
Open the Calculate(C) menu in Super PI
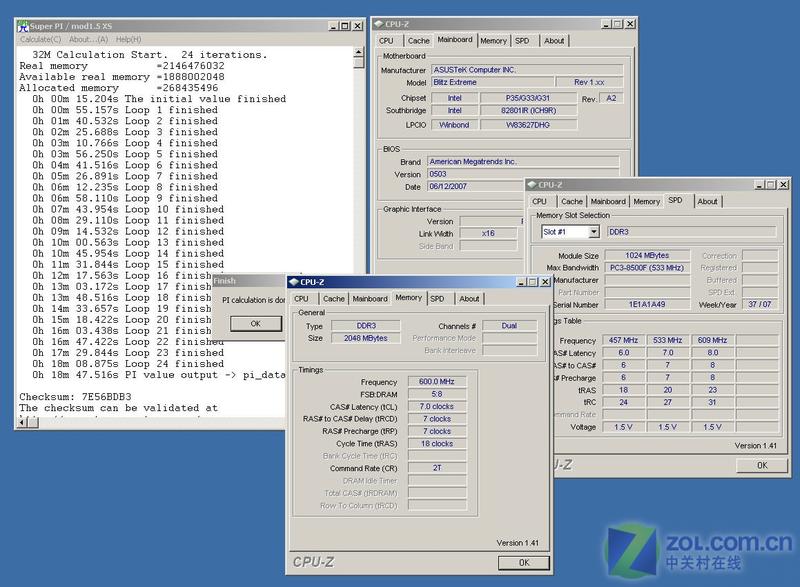[x=41, y=39]
